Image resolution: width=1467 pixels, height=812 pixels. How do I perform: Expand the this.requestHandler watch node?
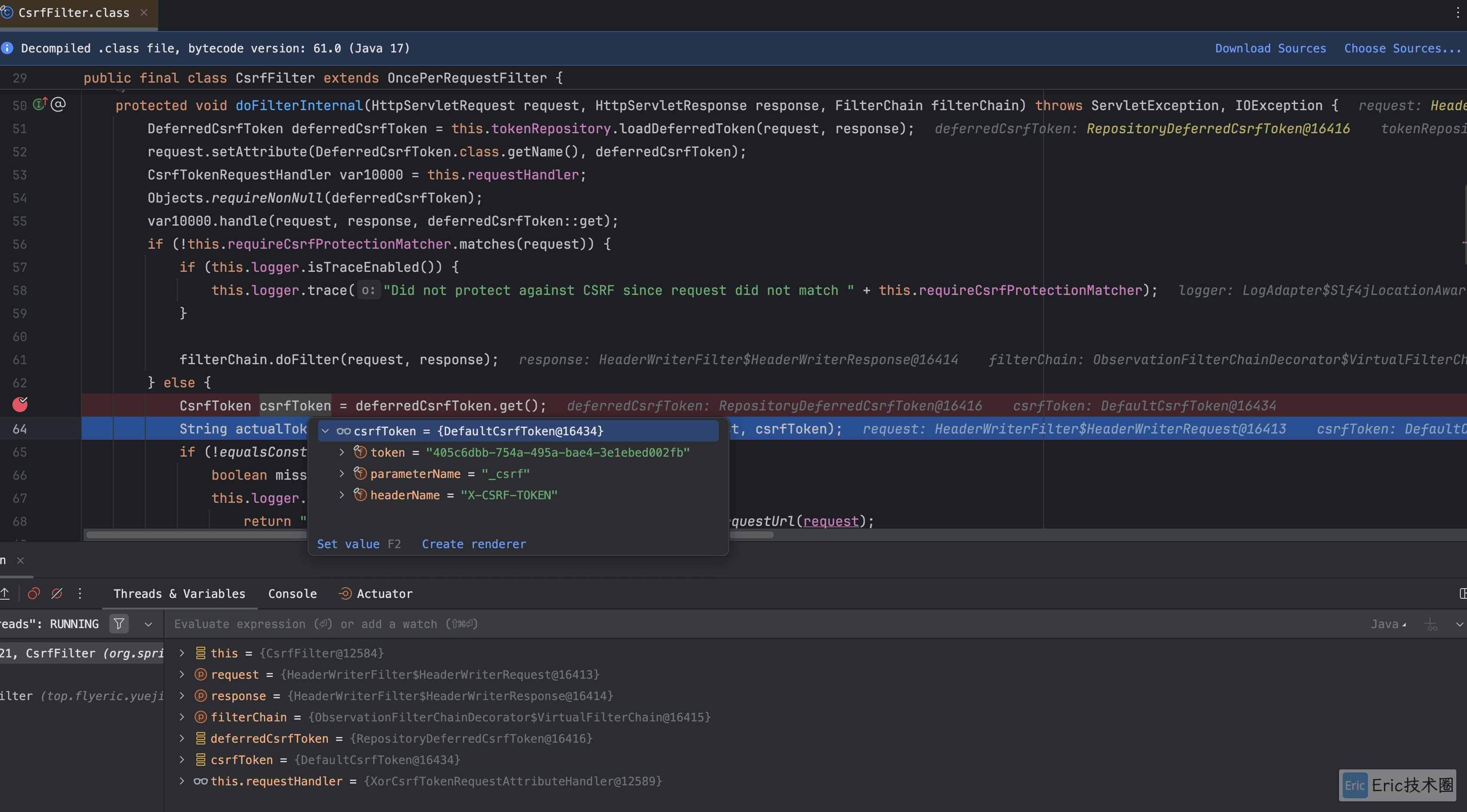[x=182, y=781]
